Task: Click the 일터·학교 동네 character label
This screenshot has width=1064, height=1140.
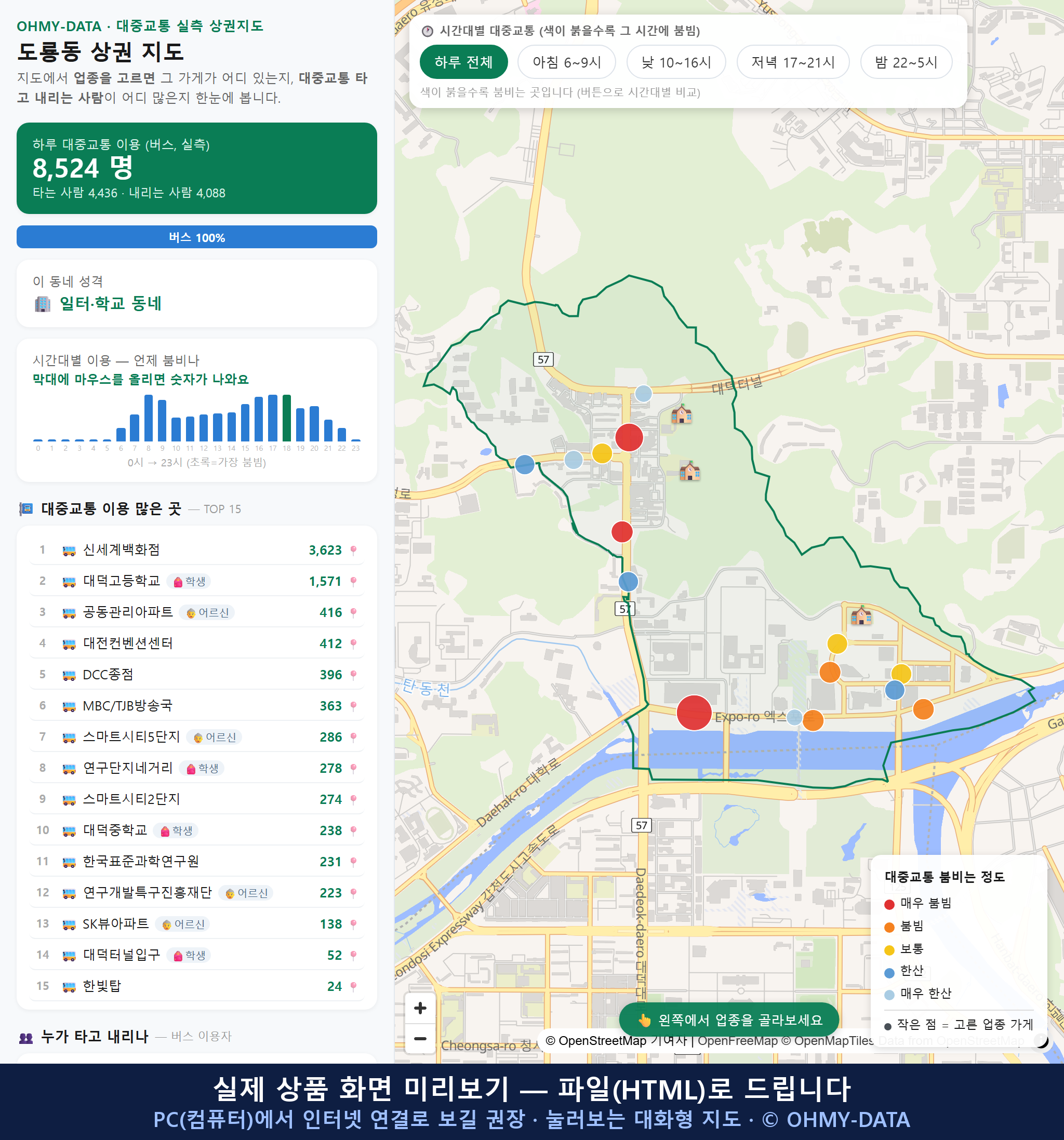Action: 111,303
